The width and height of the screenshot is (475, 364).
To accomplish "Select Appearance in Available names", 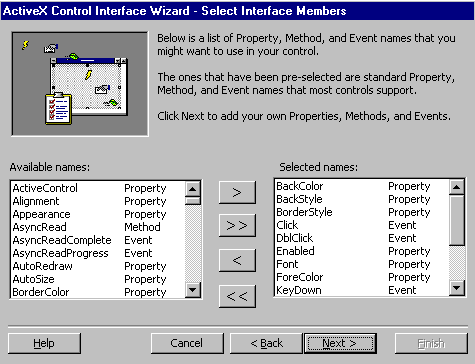I will click(97, 214).
